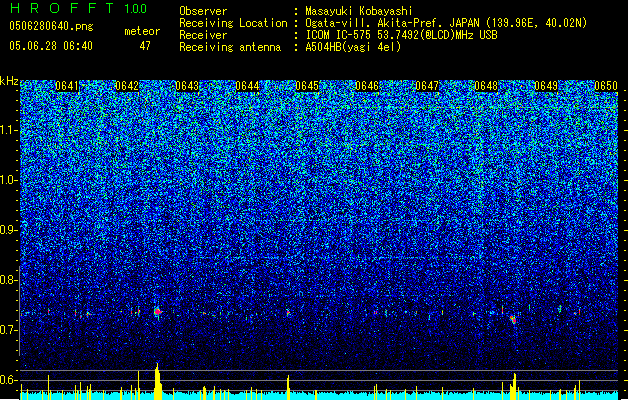This screenshot has height=400, width=629.
Task: Click the date stamp 05.06.28 06:40
Action: 51,46
